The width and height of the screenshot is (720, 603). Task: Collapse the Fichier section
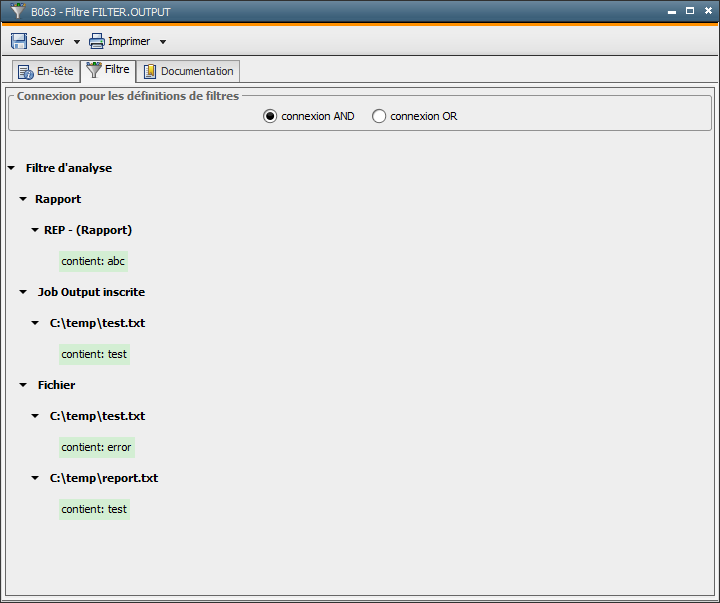[x=23, y=385]
